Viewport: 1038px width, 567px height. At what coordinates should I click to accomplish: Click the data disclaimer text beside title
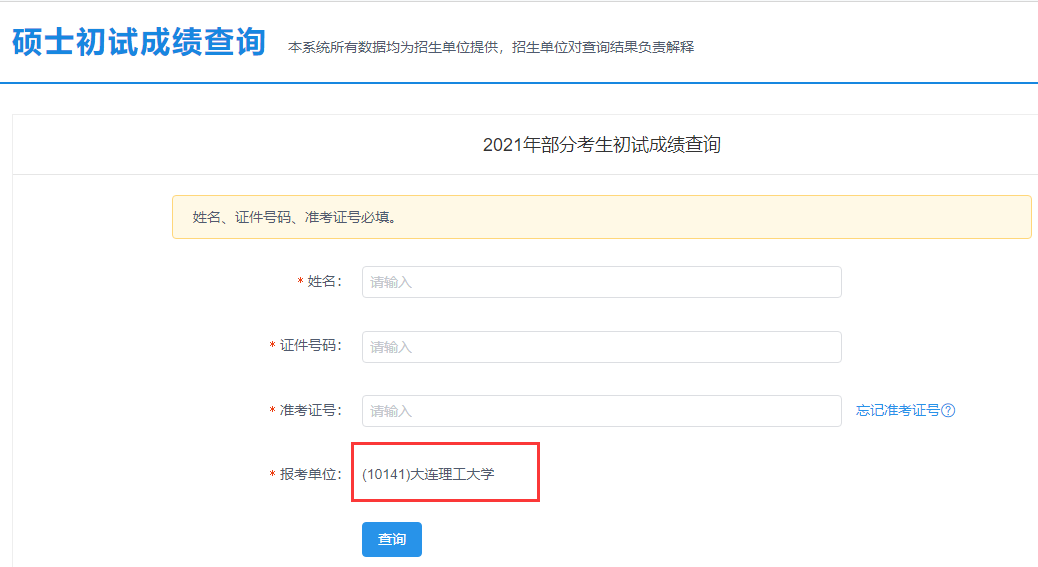(x=490, y=47)
